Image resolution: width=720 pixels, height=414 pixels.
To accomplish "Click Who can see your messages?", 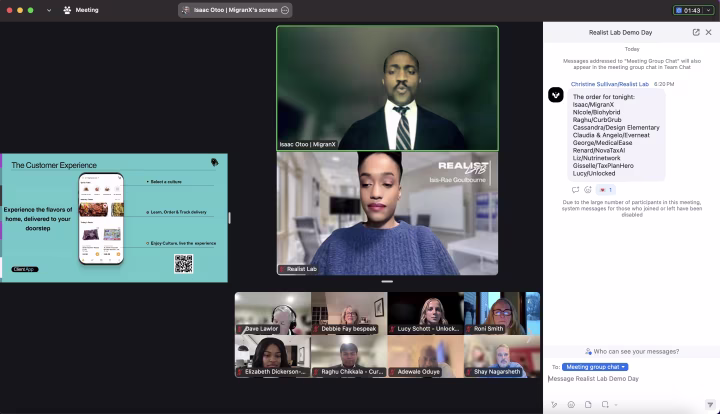I will [632, 351].
